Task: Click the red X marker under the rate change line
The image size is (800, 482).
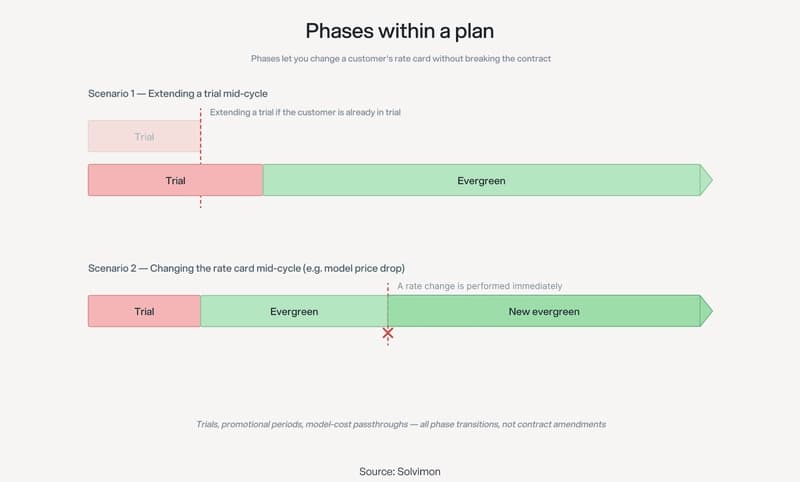Action: click(x=388, y=334)
